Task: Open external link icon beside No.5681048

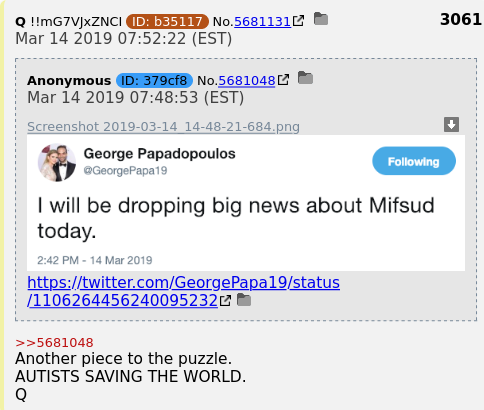Action: [x=283, y=80]
